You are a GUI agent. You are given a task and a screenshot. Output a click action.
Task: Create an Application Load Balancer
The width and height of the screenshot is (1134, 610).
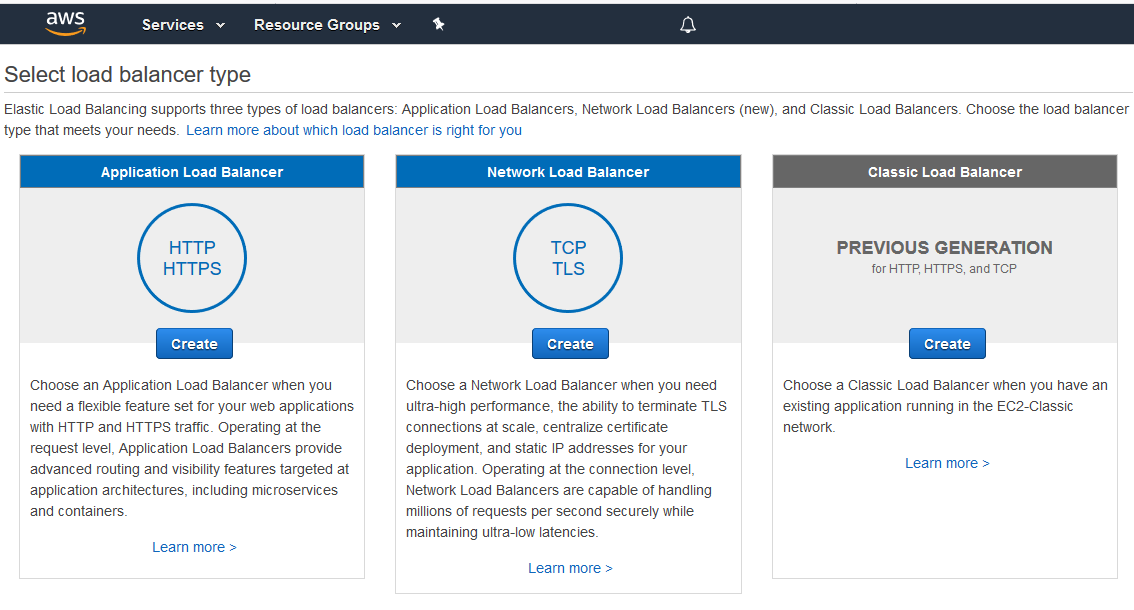pyautogui.click(x=194, y=344)
